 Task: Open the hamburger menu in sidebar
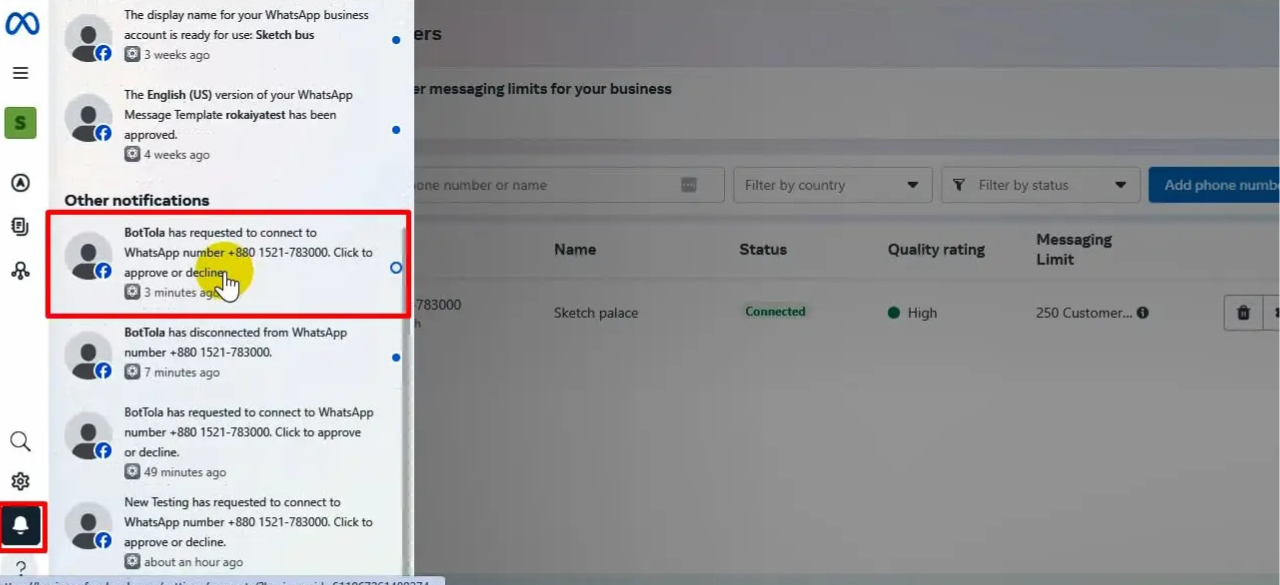pyautogui.click(x=20, y=73)
